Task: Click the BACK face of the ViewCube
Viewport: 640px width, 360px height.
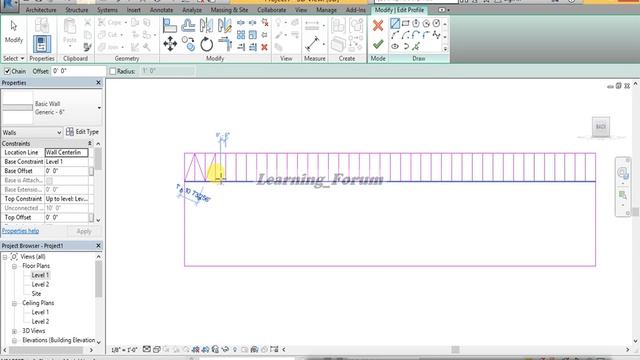Action: click(x=601, y=127)
